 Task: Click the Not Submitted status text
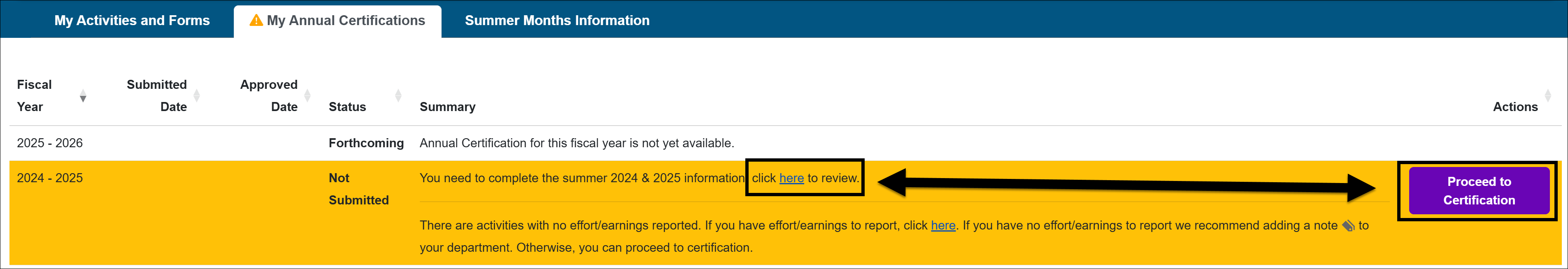pos(358,189)
